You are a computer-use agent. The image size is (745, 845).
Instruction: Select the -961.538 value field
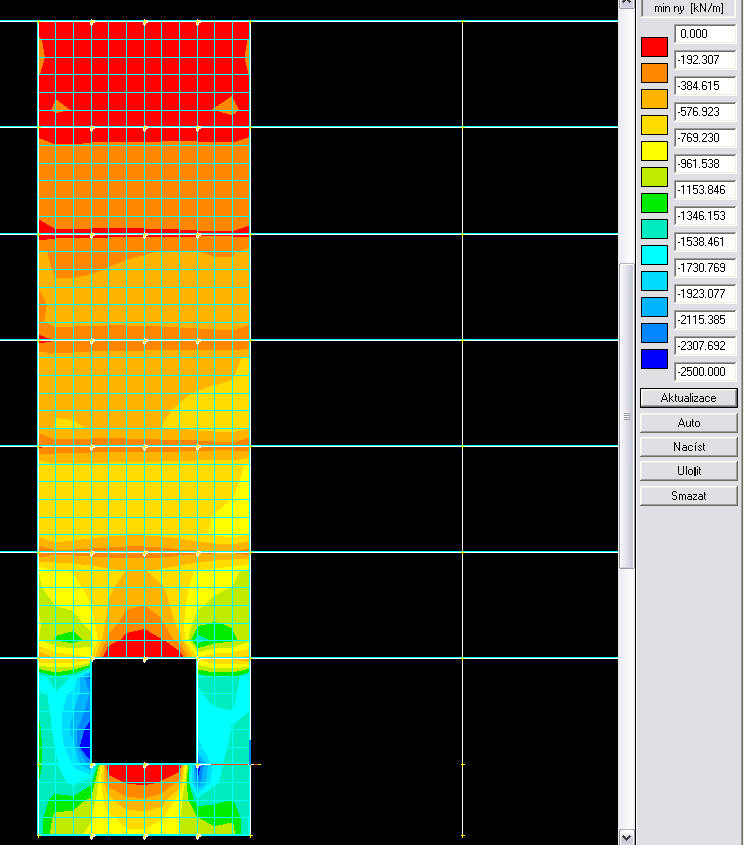click(705, 164)
